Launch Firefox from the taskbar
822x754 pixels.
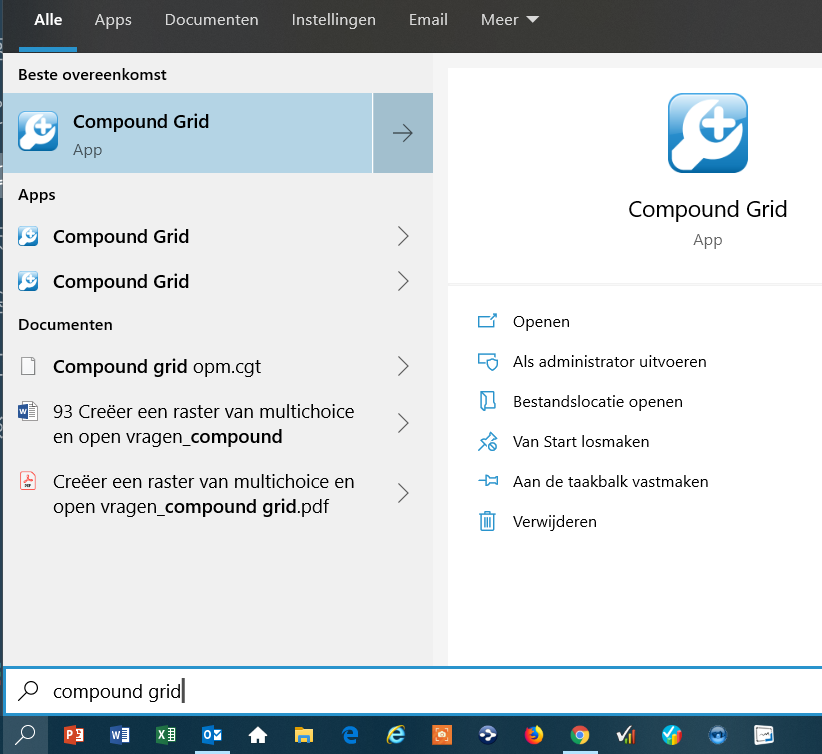click(534, 735)
